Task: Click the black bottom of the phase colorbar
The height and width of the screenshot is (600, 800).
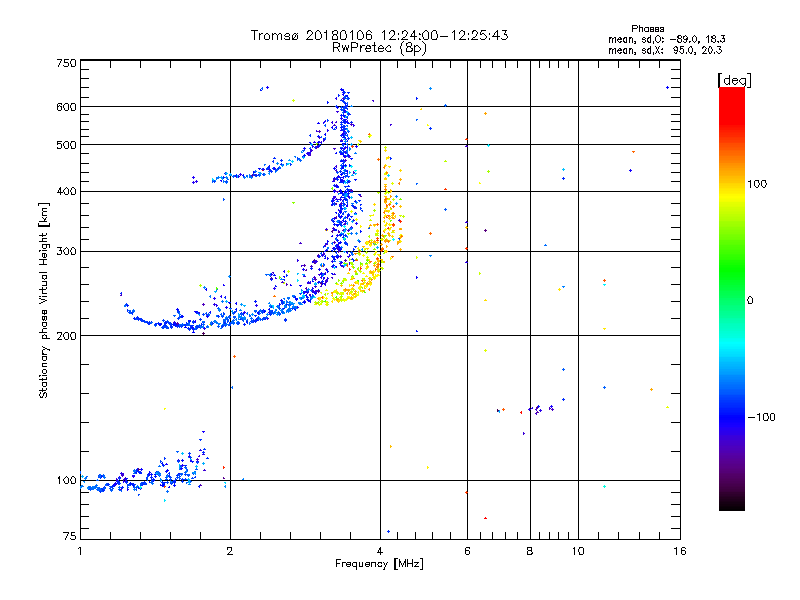Action: click(x=732, y=504)
